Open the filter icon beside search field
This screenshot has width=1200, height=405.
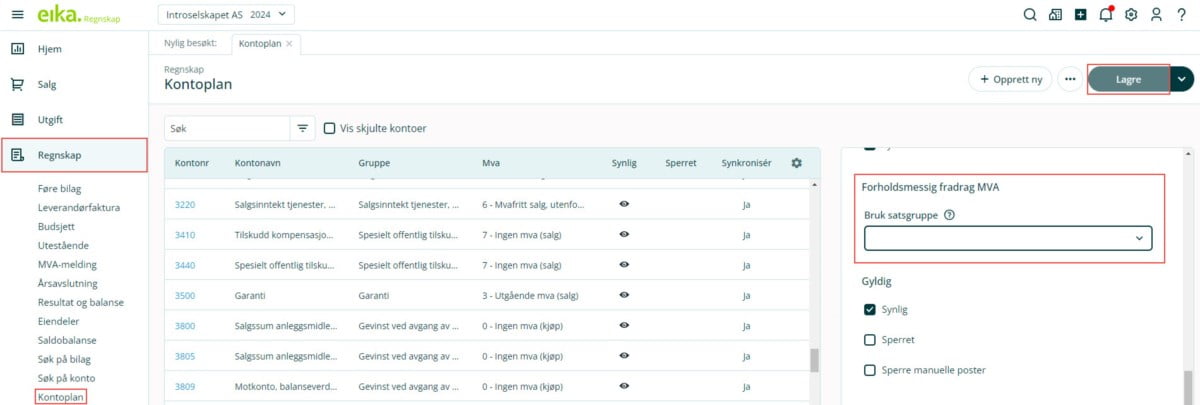tap(302, 129)
